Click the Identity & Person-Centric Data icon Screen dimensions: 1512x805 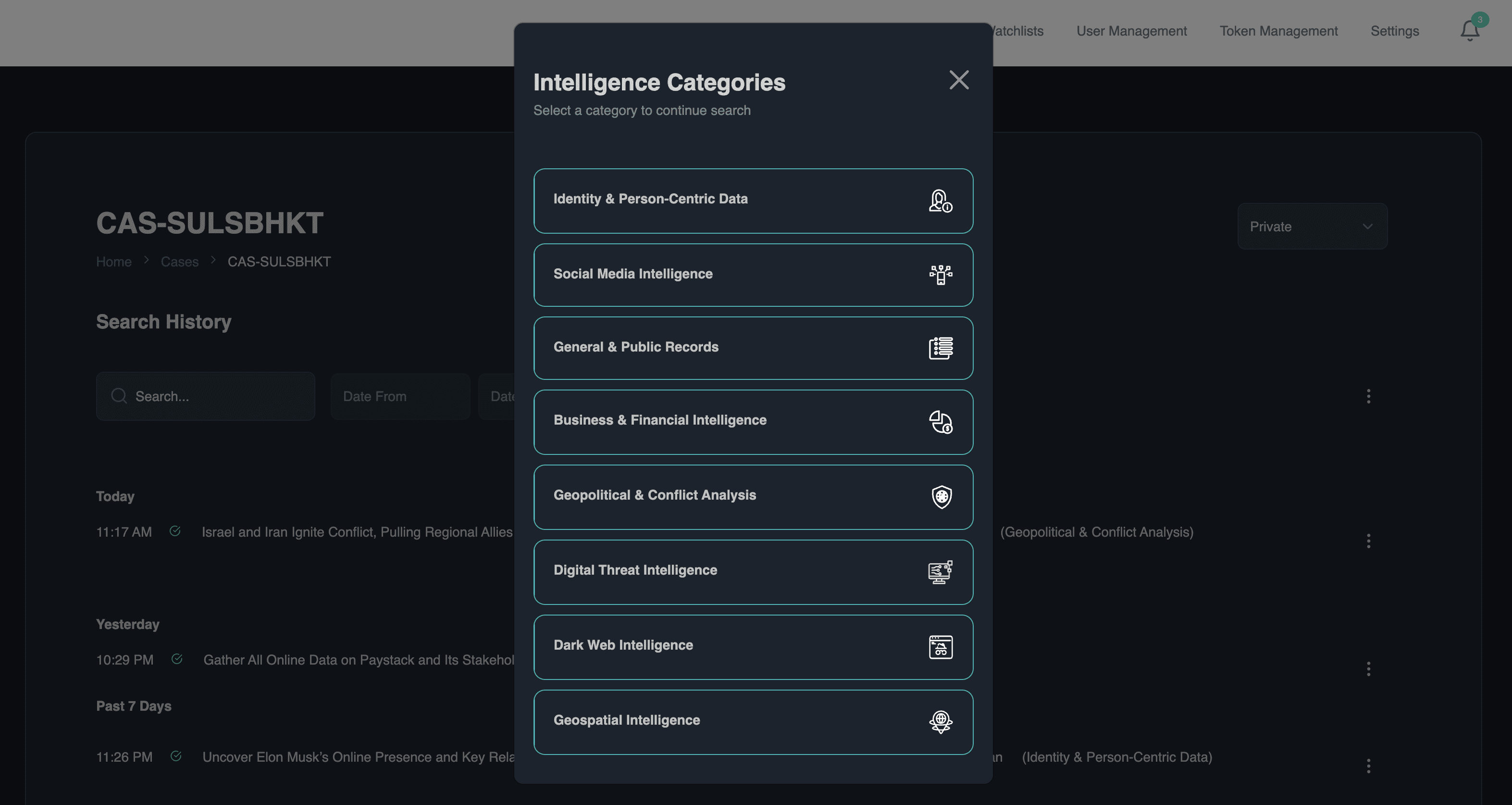click(x=940, y=201)
